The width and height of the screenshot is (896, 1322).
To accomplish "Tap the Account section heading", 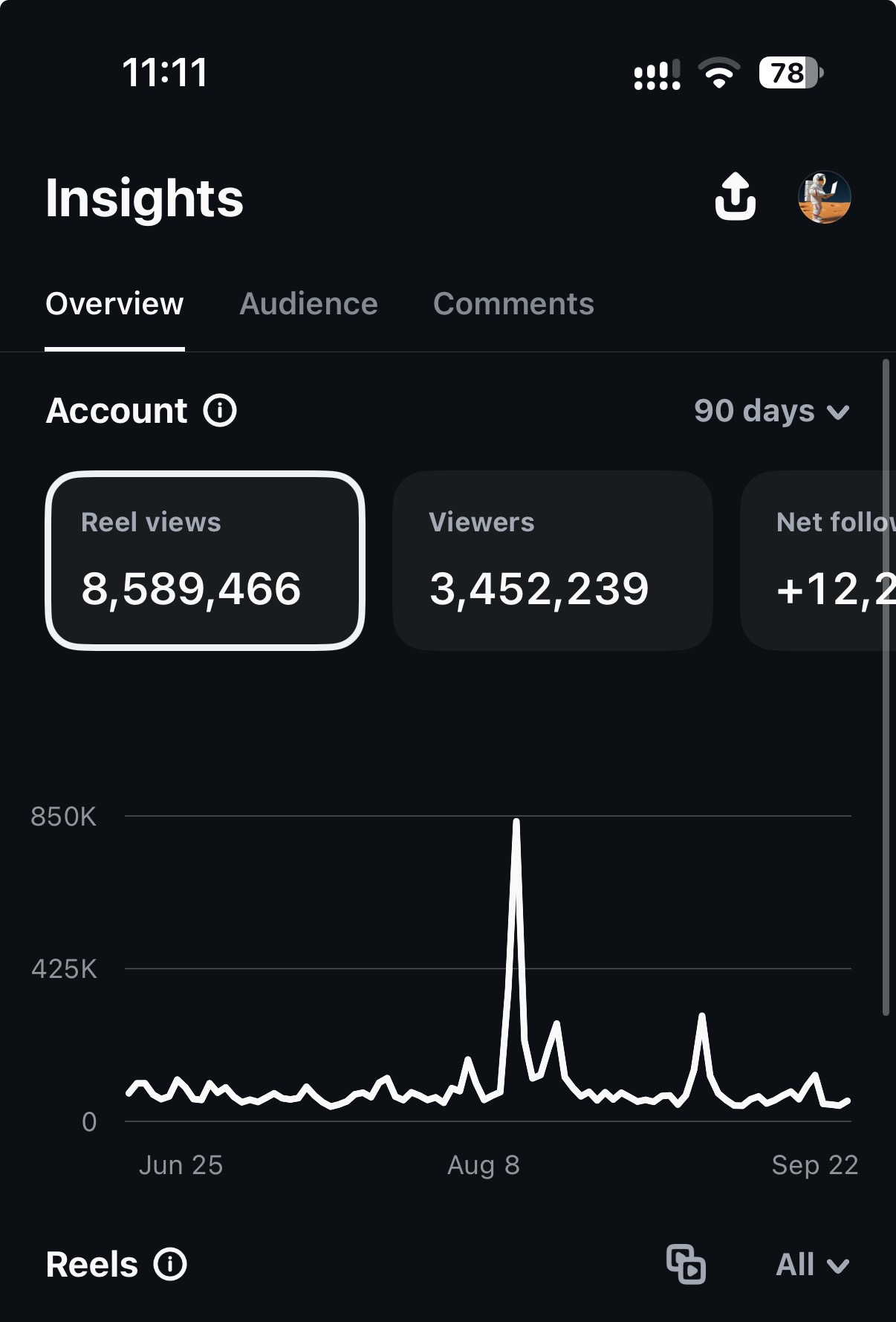I will pyautogui.click(x=117, y=411).
